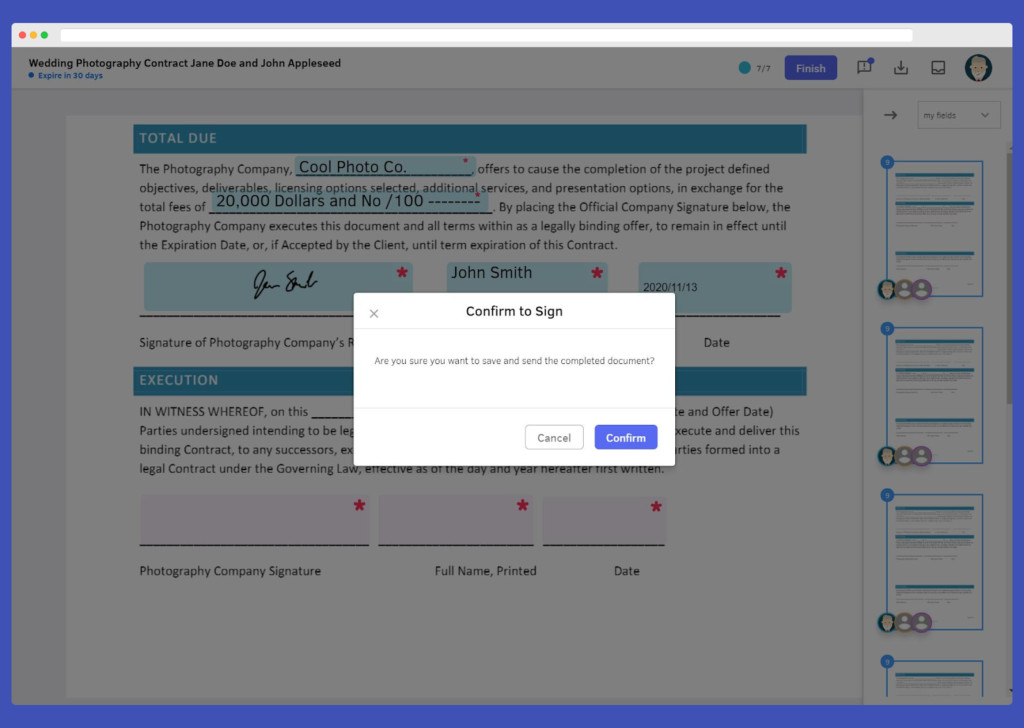Dismiss the Confirm to Sign dialog
Viewport: 1024px width, 728px height.
(x=374, y=313)
